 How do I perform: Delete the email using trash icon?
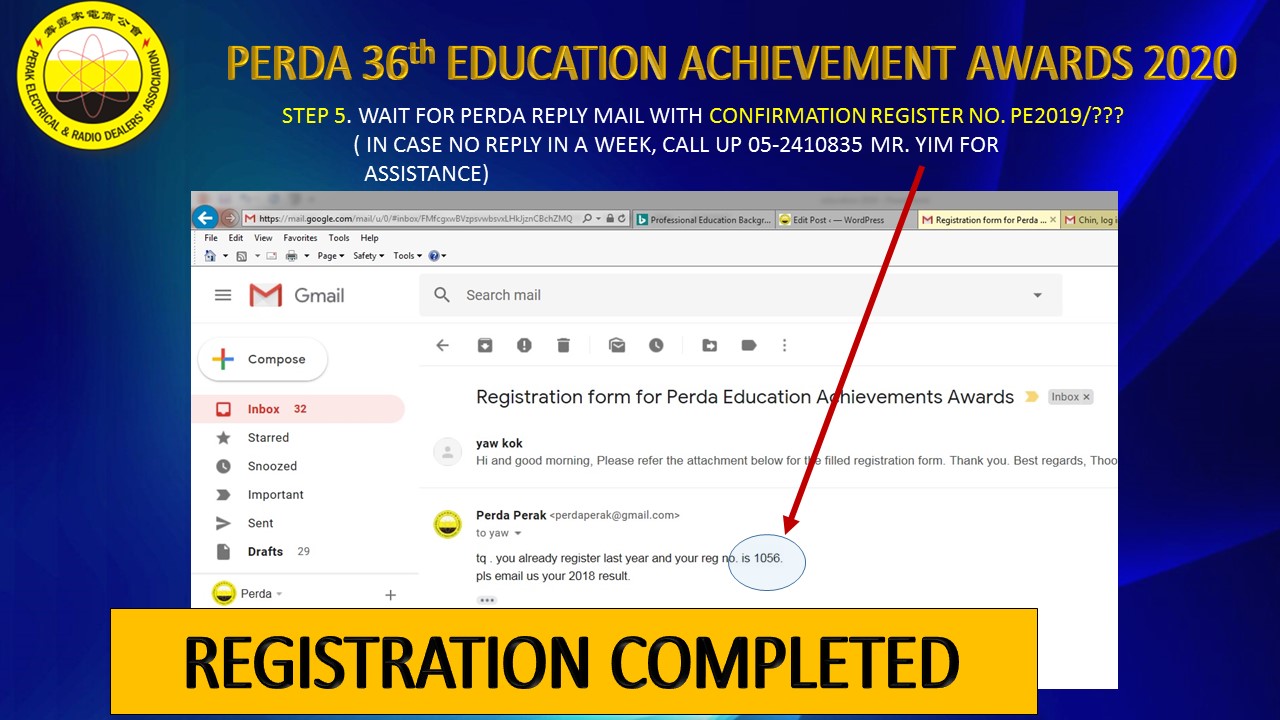click(x=563, y=345)
